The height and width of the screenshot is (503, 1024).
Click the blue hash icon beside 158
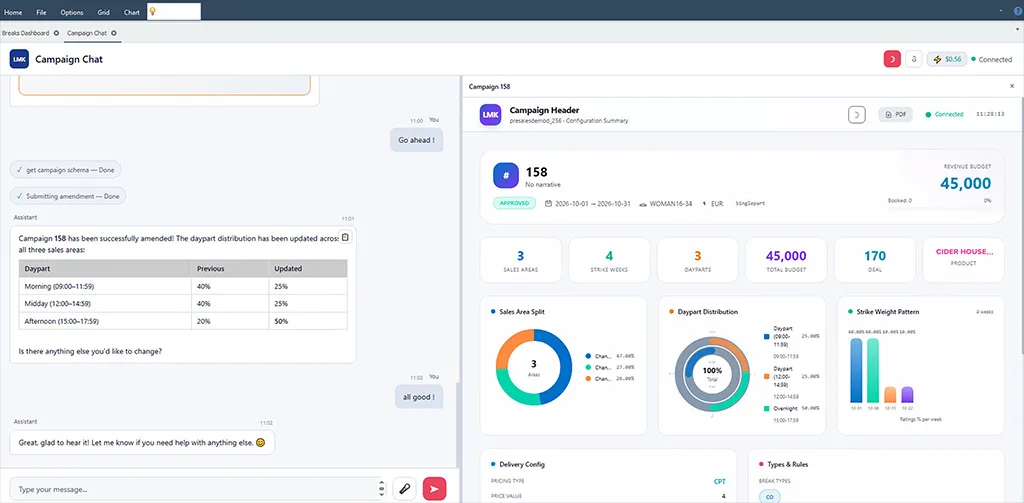(505, 176)
